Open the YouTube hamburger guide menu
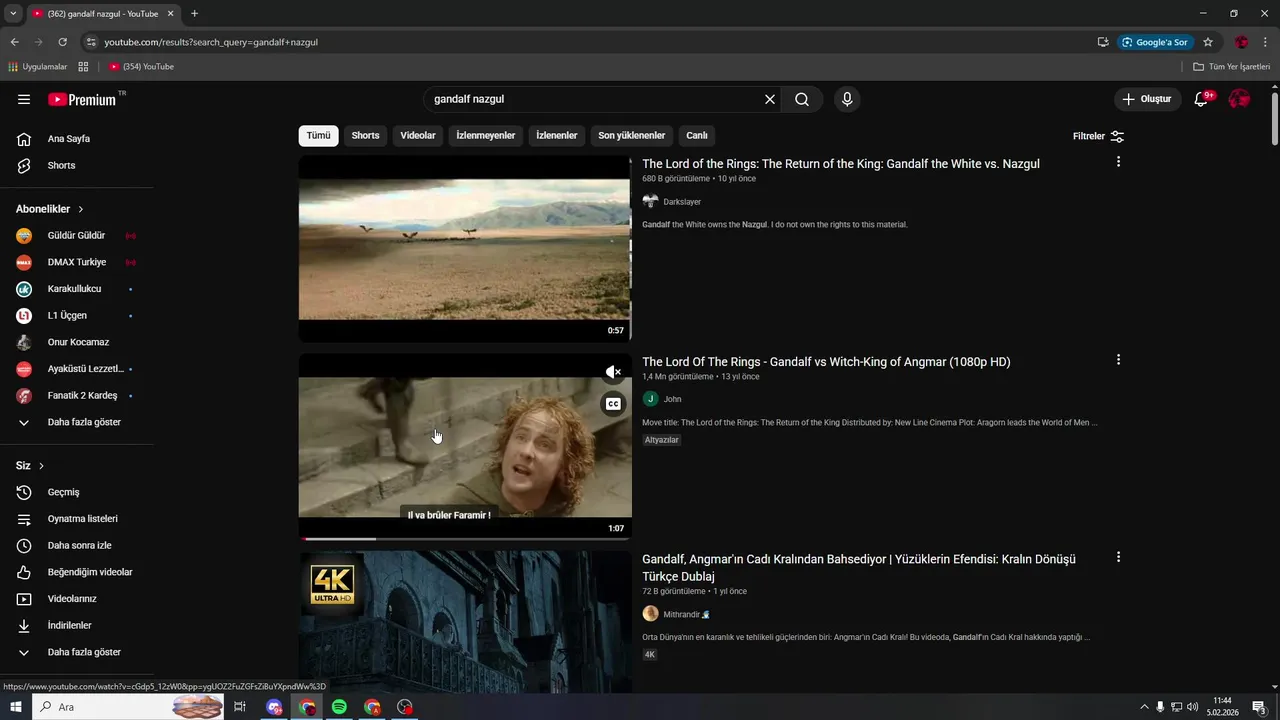 pos(24,99)
